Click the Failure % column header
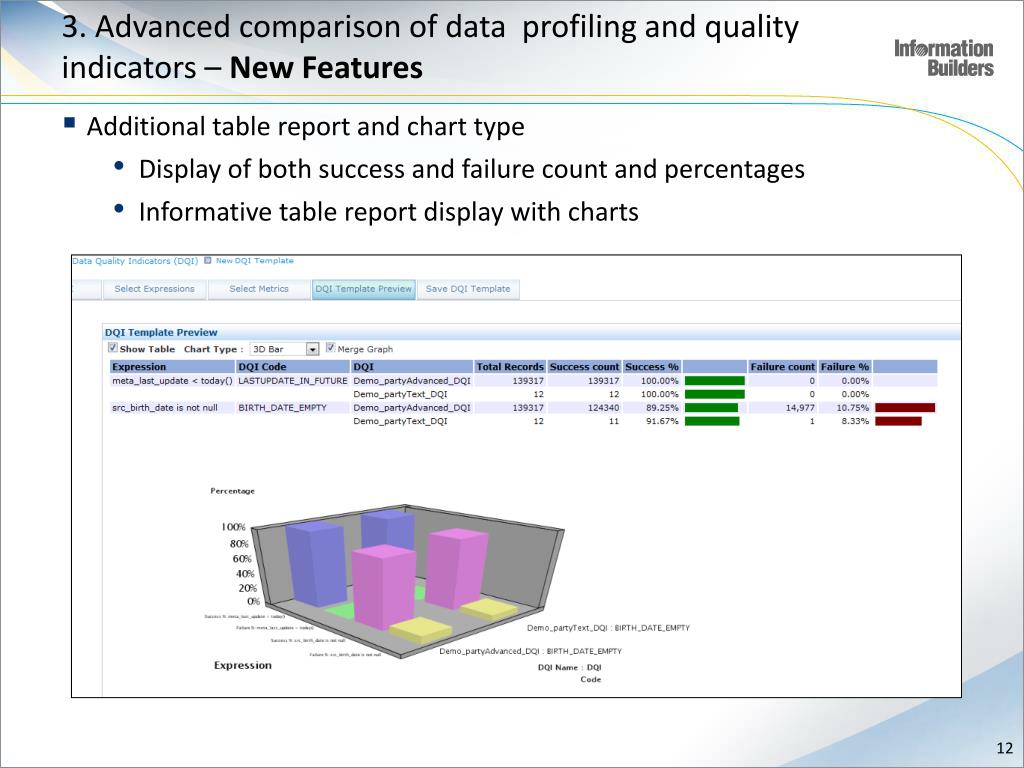 [x=844, y=367]
